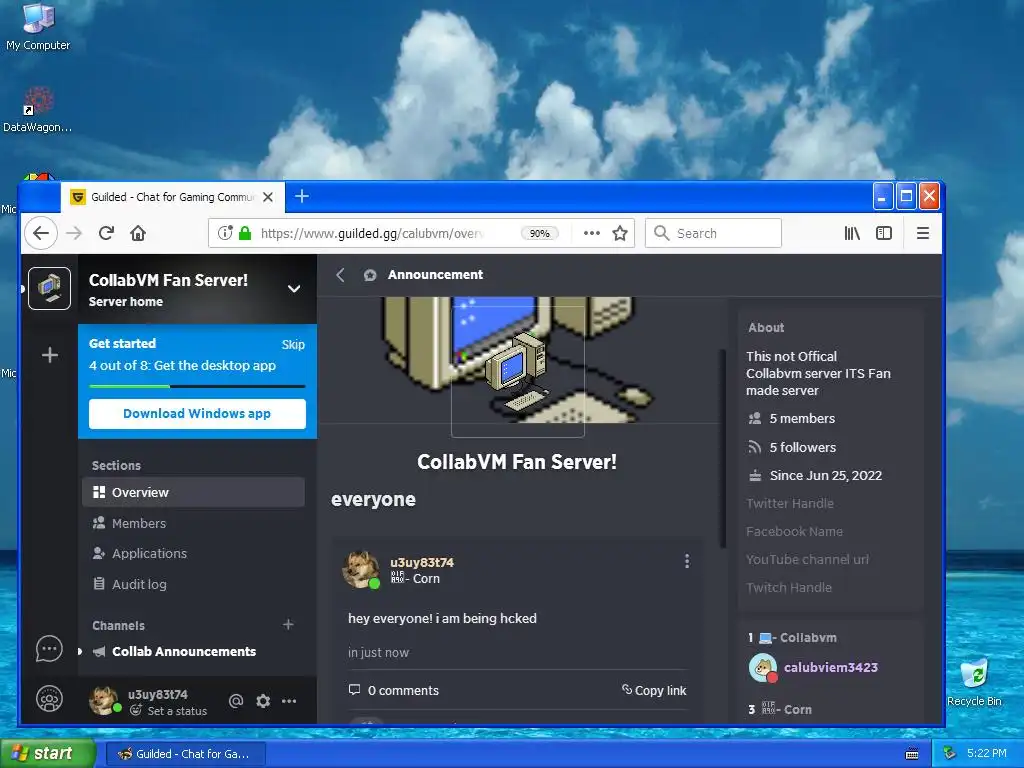Reload the Guilded page
This screenshot has width=1024, height=768.
[x=106, y=233]
